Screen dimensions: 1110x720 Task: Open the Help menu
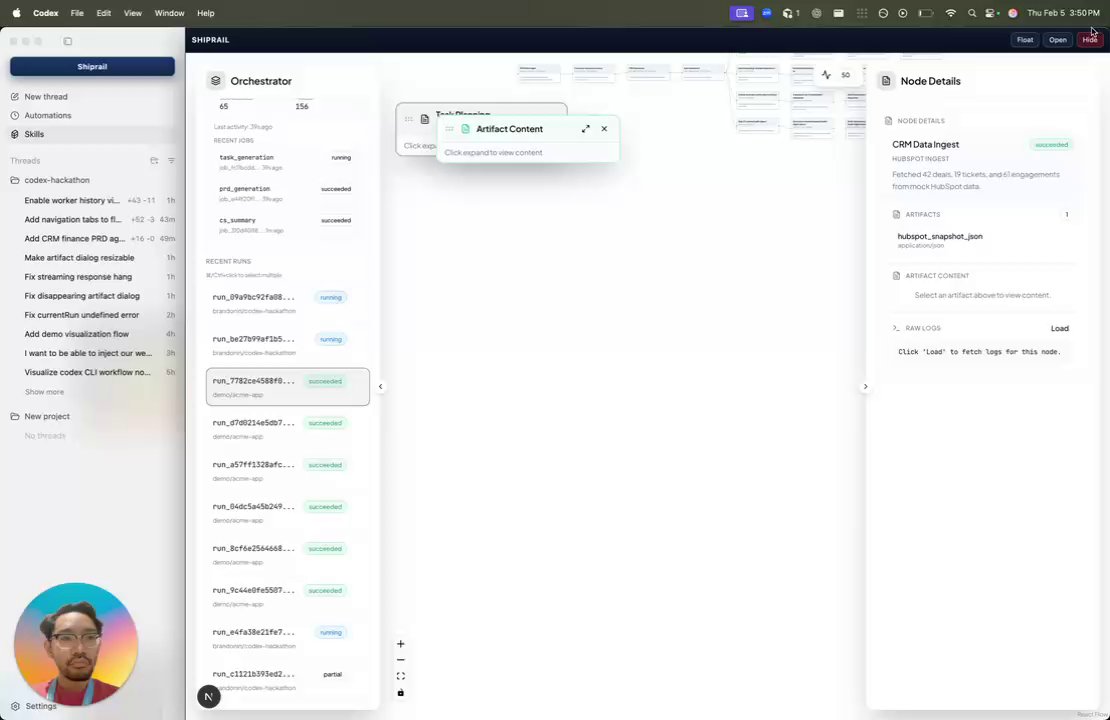[205, 13]
